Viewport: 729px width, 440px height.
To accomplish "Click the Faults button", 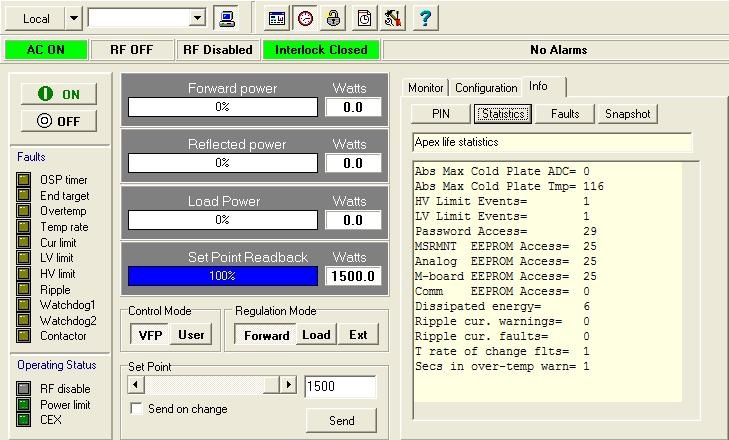I will (565, 114).
